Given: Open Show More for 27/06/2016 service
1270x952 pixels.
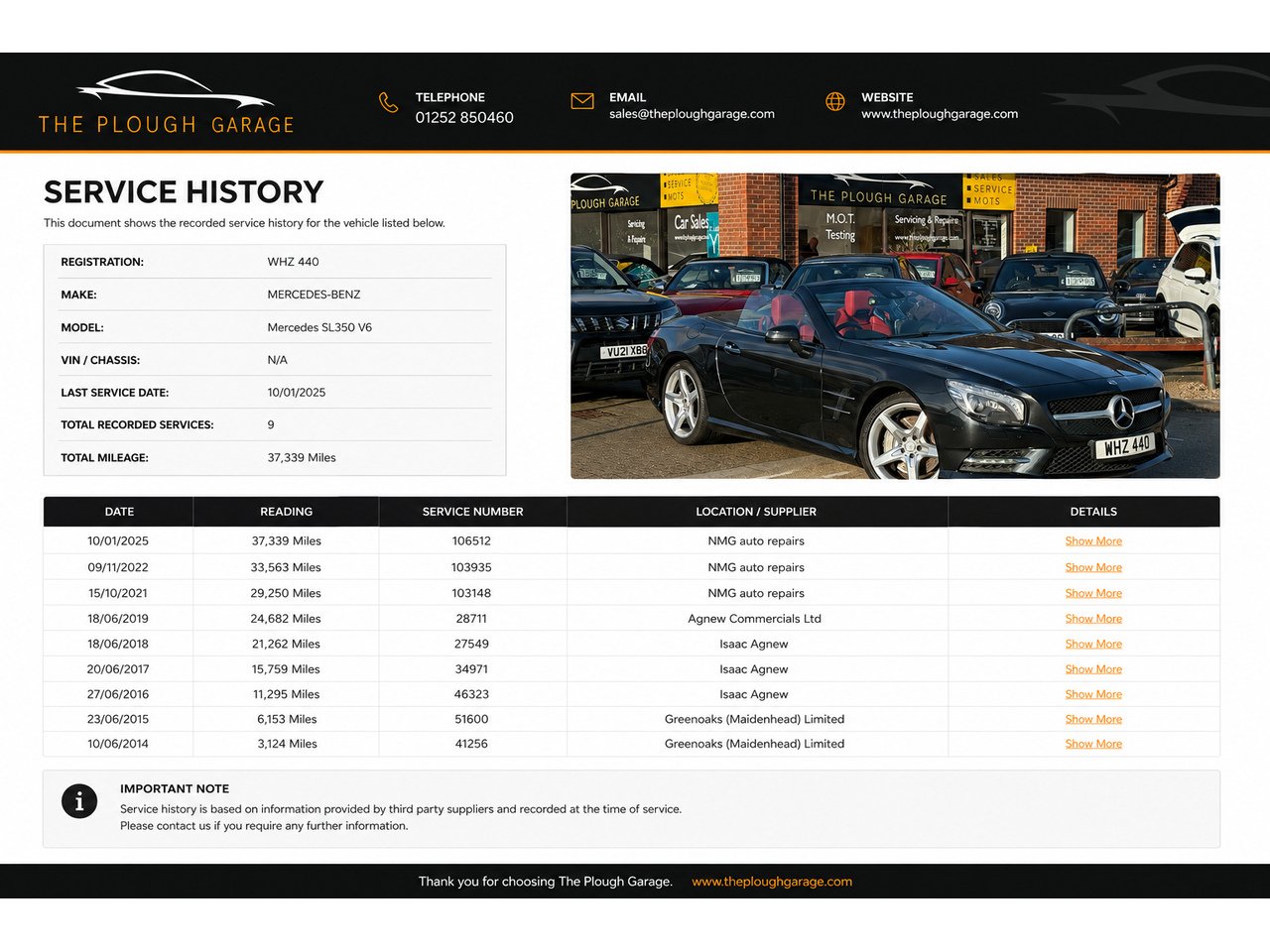Looking at the screenshot, I should pyautogui.click(x=1093, y=694).
